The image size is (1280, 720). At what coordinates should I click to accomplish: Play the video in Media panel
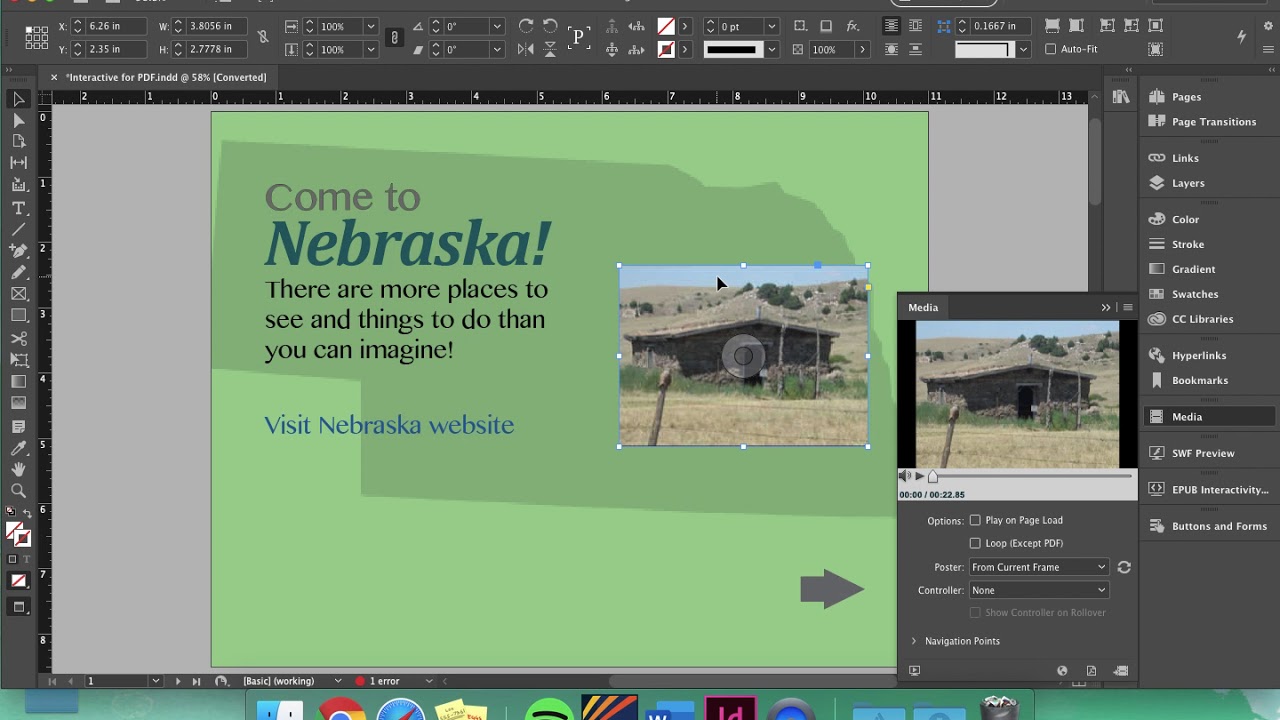[x=920, y=476]
